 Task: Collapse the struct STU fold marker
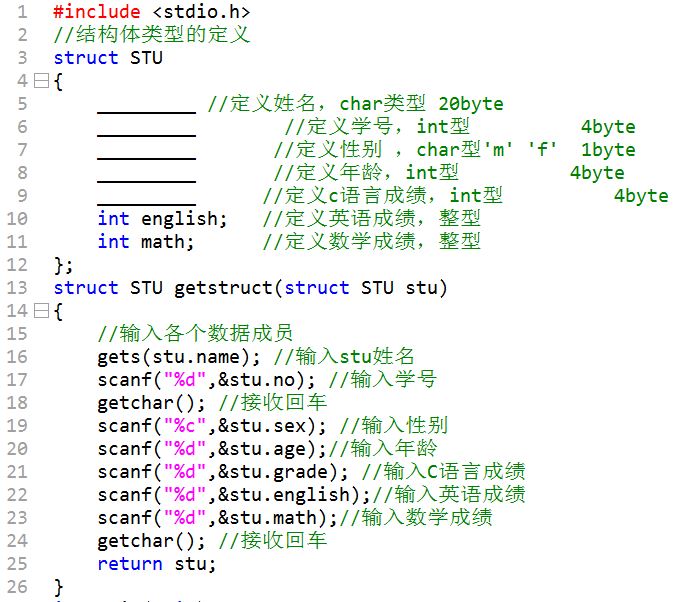[x=41, y=81]
